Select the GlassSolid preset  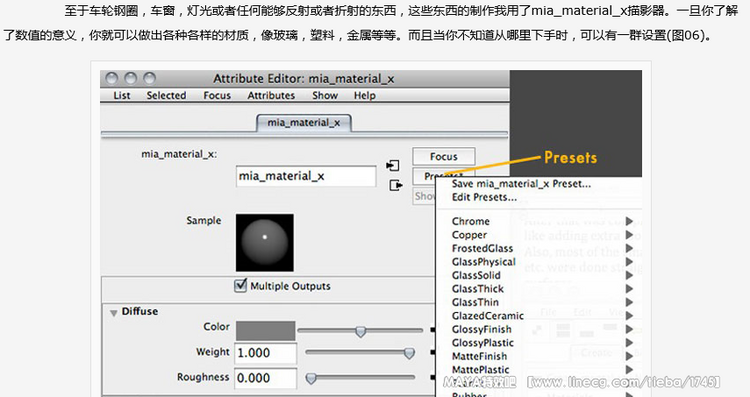point(476,275)
